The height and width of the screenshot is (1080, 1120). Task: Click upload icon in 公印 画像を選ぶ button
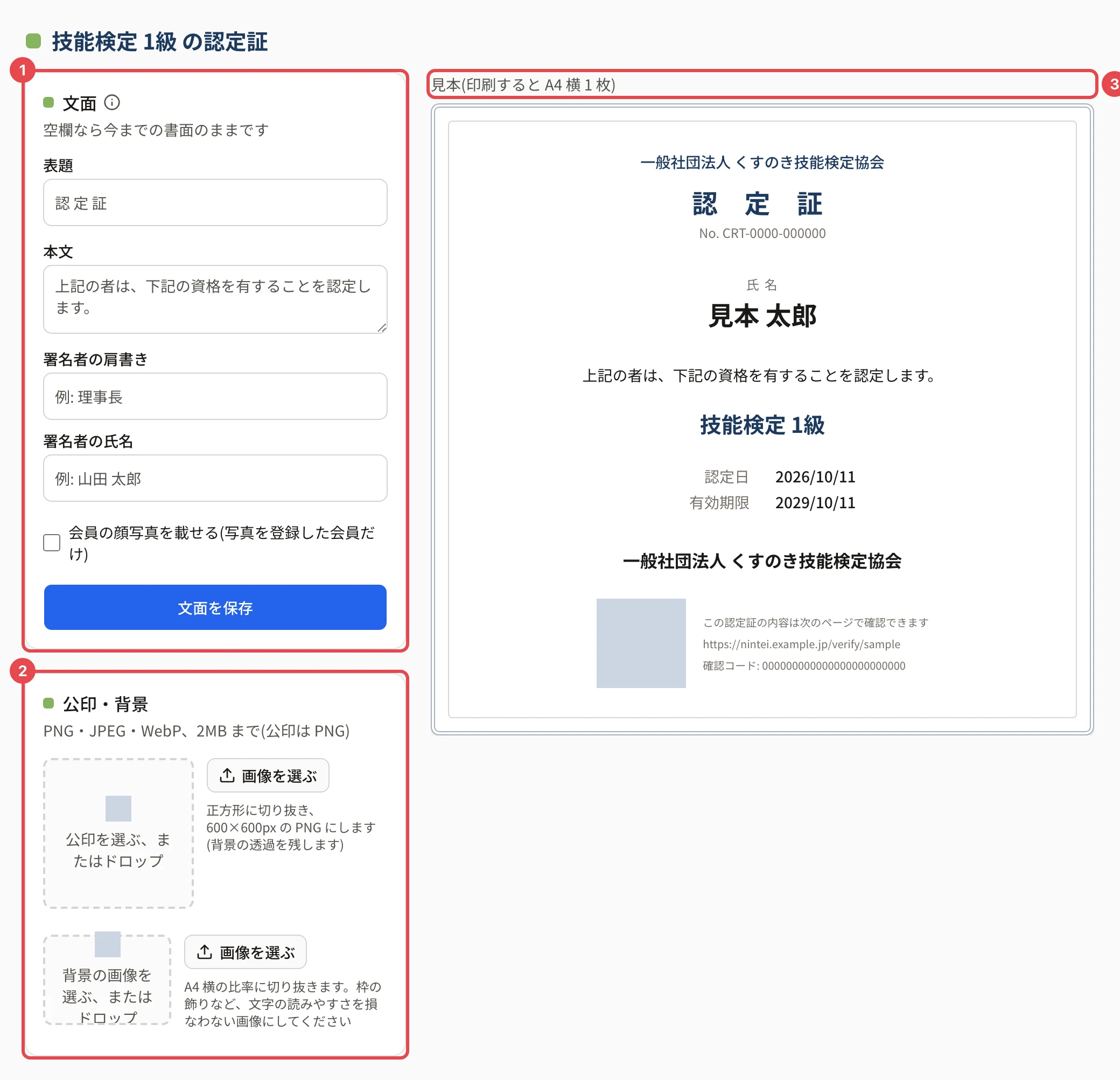(x=227, y=775)
